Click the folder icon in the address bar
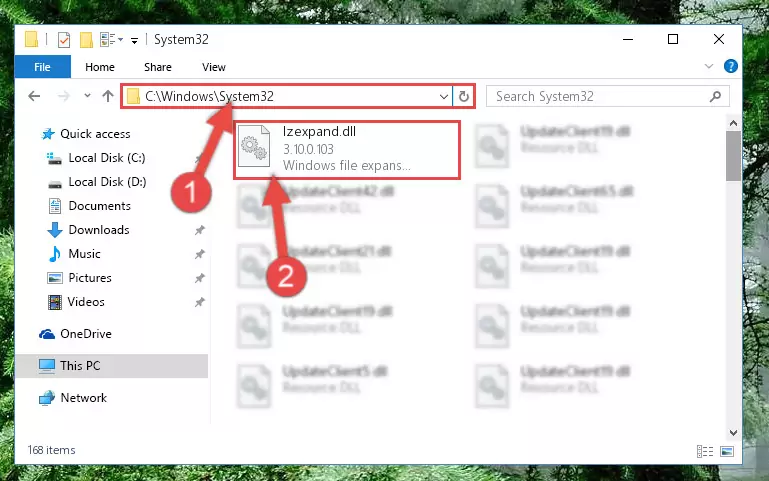 pos(132,96)
